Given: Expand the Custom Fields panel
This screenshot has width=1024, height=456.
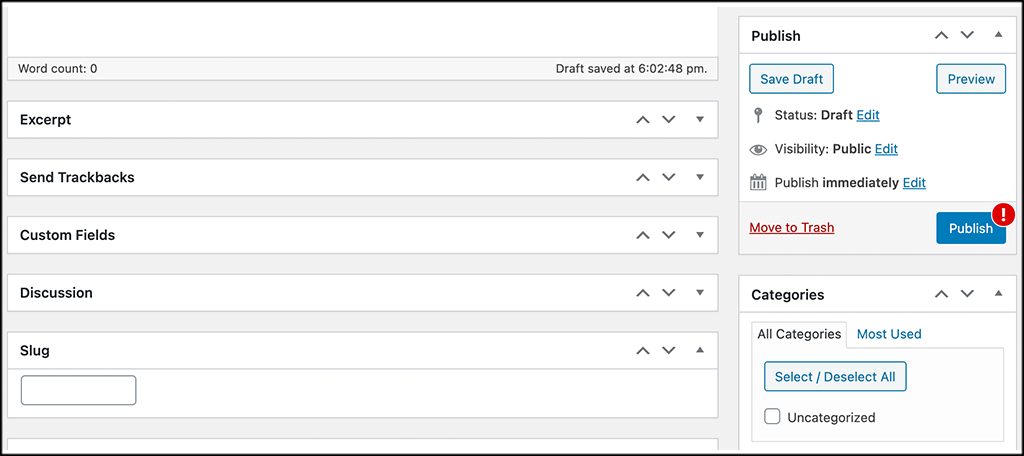Looking at the screenshot, I should click(700, 236).
